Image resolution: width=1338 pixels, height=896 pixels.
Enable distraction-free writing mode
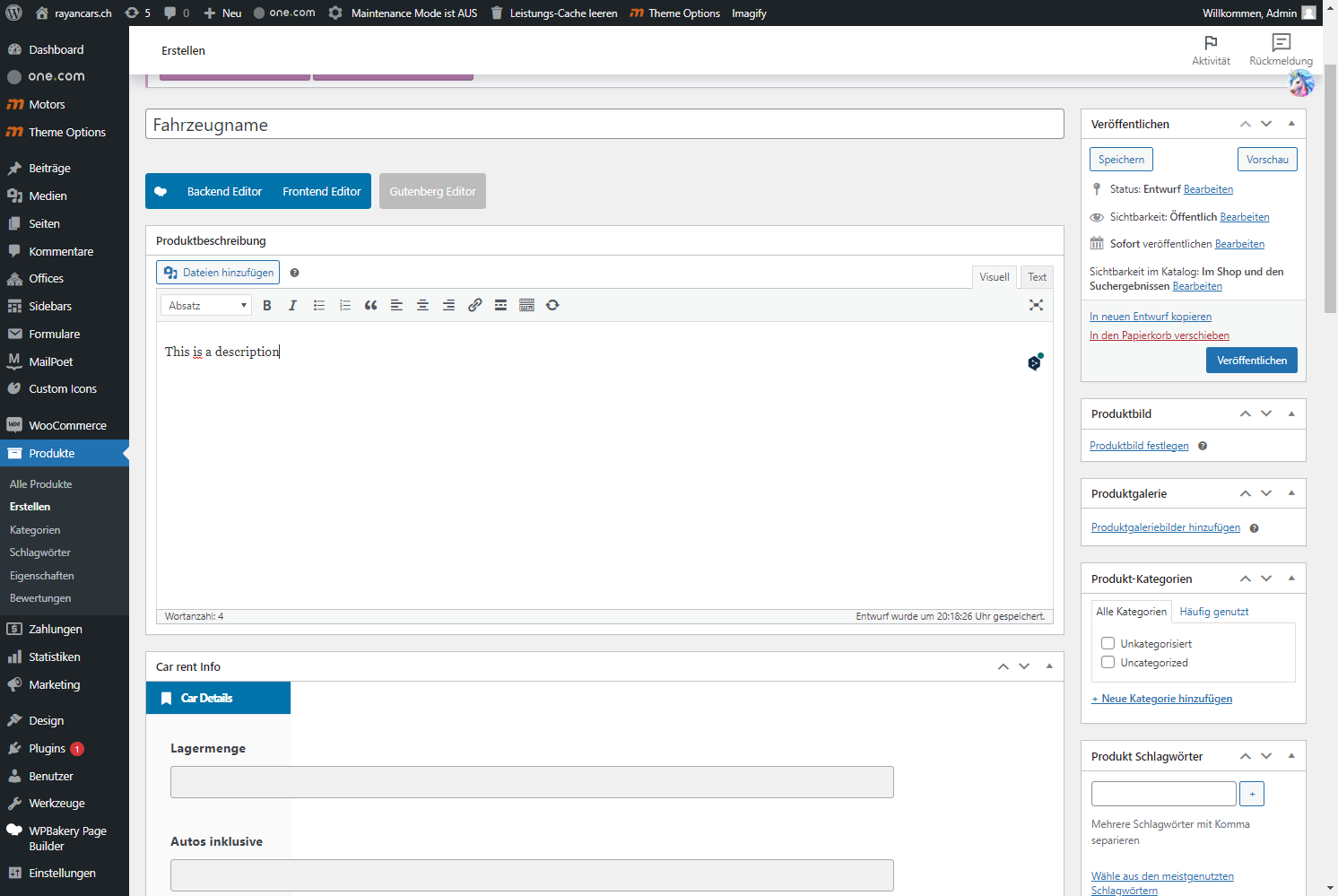tap(1036, 305)
